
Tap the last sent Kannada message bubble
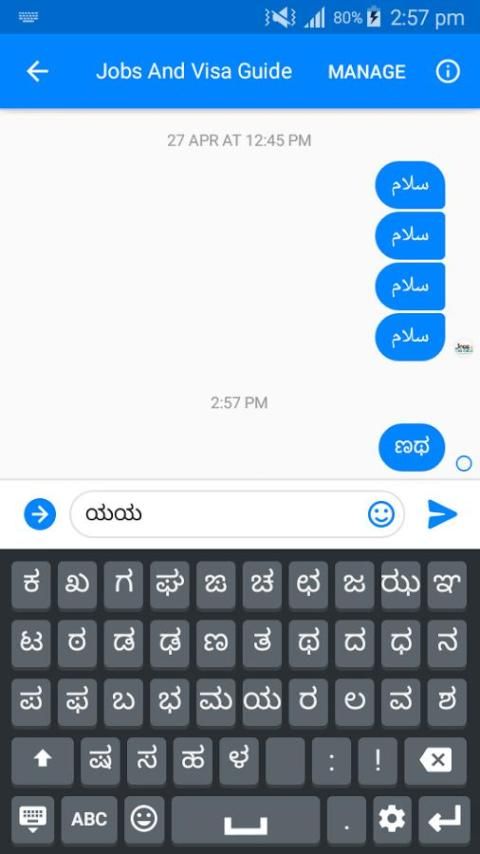[412, 447]
